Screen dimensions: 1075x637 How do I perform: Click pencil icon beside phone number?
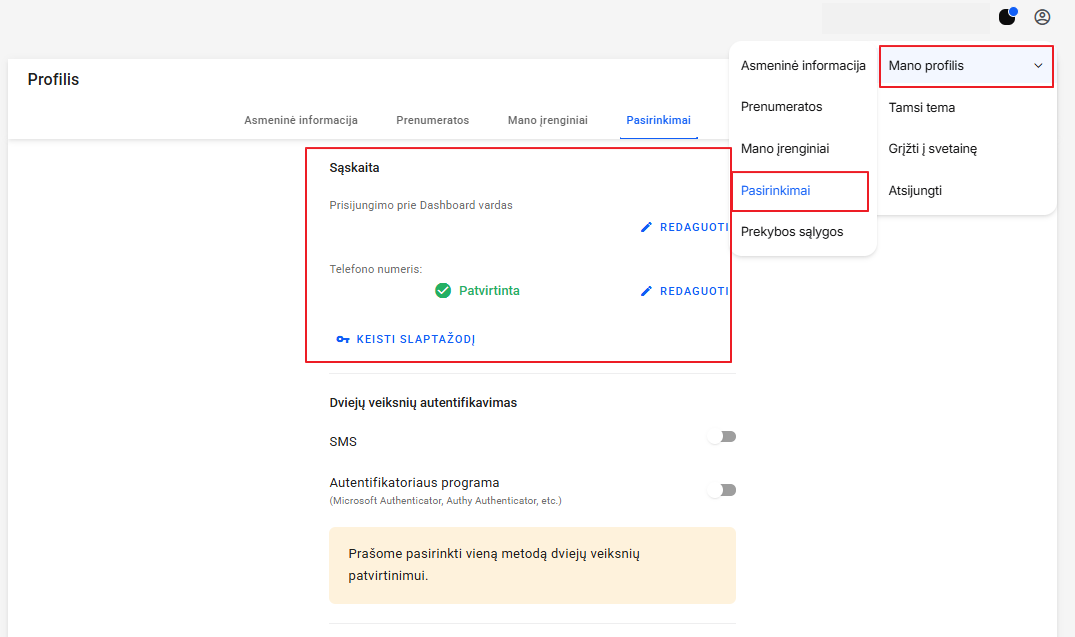pyautogui.click(x=646, y=291)
